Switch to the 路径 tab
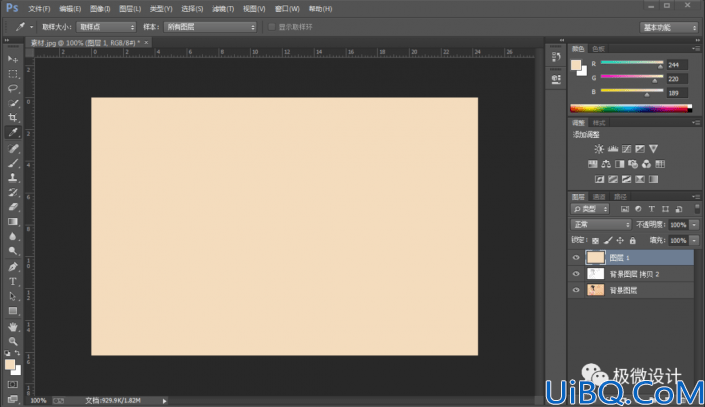705x407 pixels. pyautogui.click(x=620, y=197)
